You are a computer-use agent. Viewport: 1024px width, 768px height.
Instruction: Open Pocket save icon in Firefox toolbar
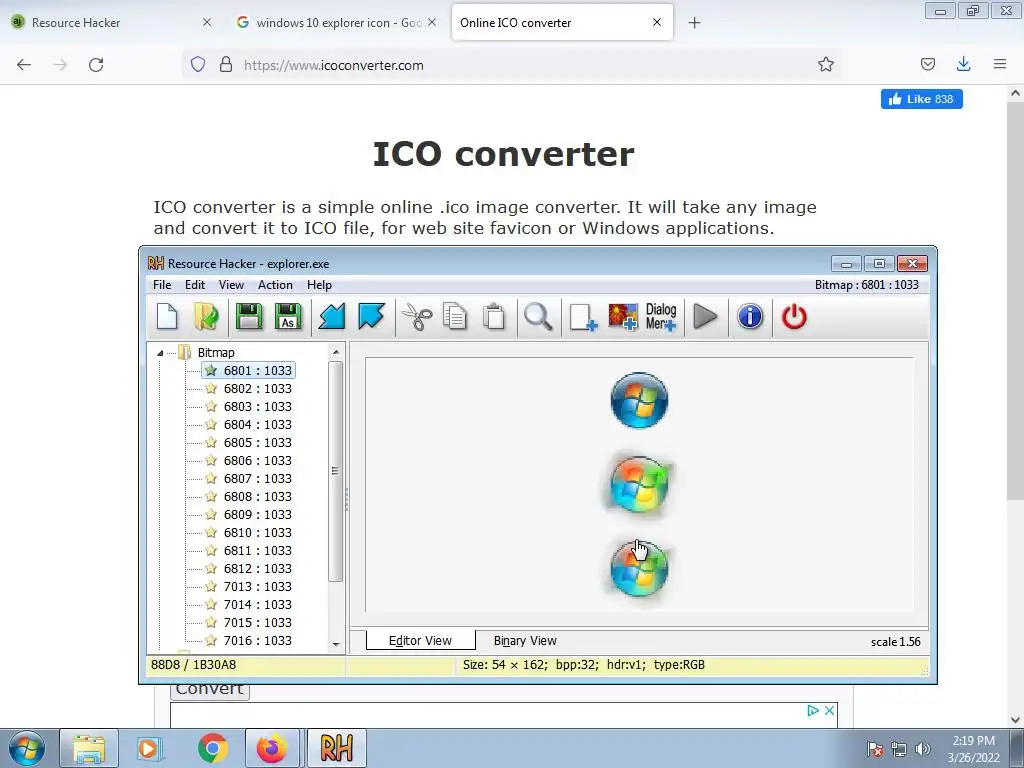coord(927,64)
